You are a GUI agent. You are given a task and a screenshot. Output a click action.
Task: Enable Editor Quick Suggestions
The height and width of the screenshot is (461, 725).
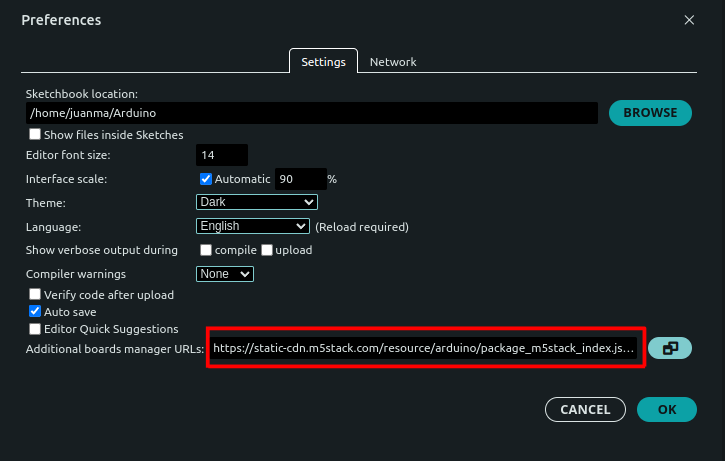pyautogui.click(x=35, y=329)
